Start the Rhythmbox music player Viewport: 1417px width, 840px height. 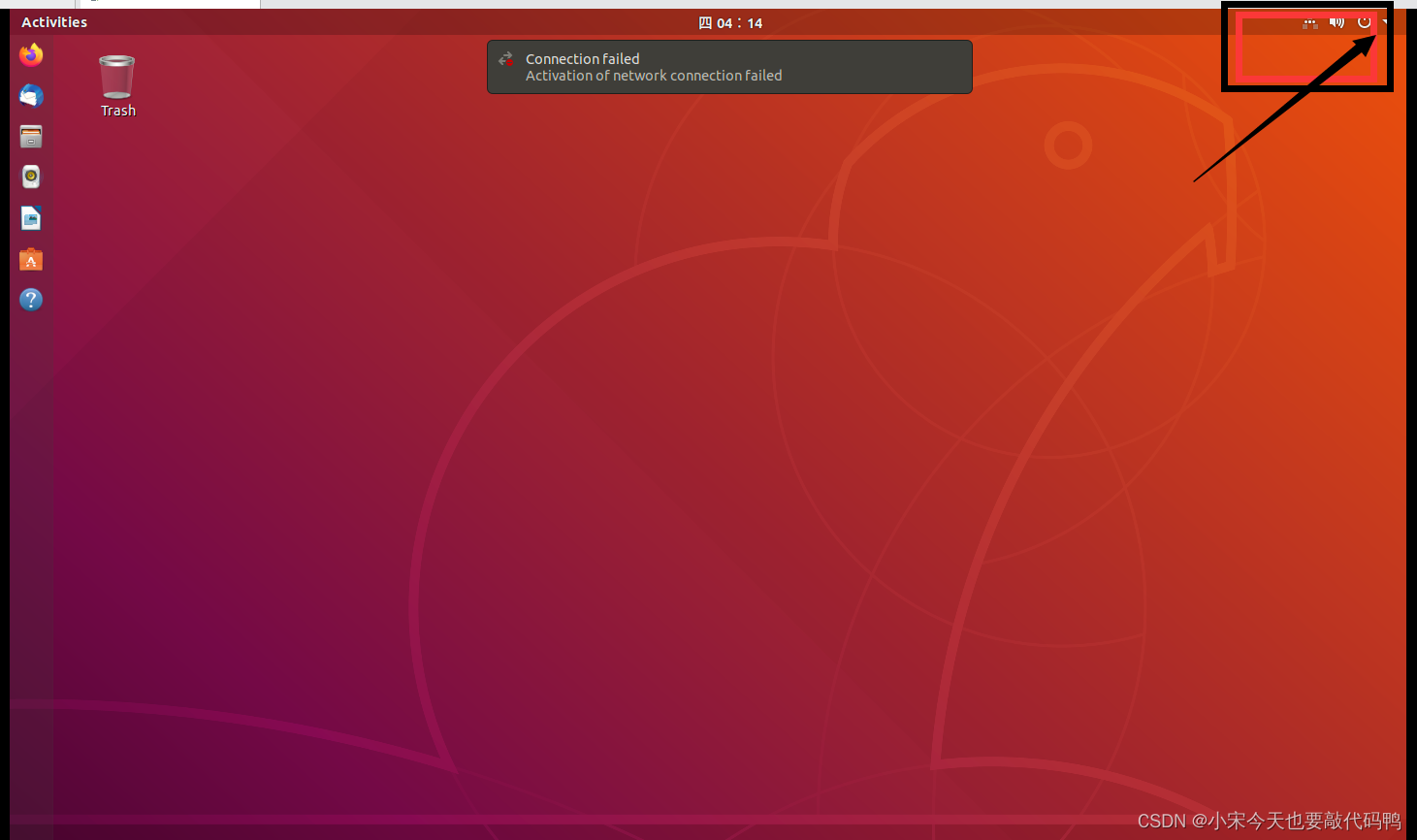pos(30,177)
